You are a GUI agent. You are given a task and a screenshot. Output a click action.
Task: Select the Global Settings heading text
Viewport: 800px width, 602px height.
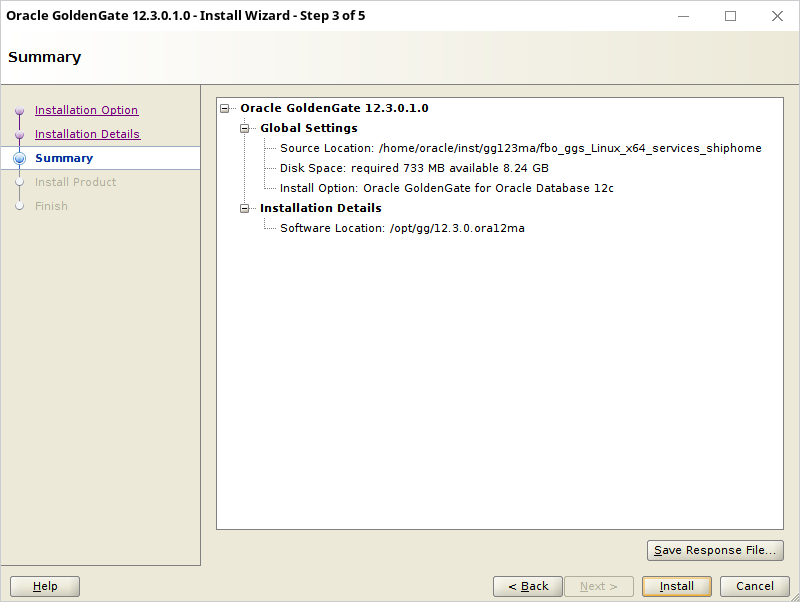point(309,128)
